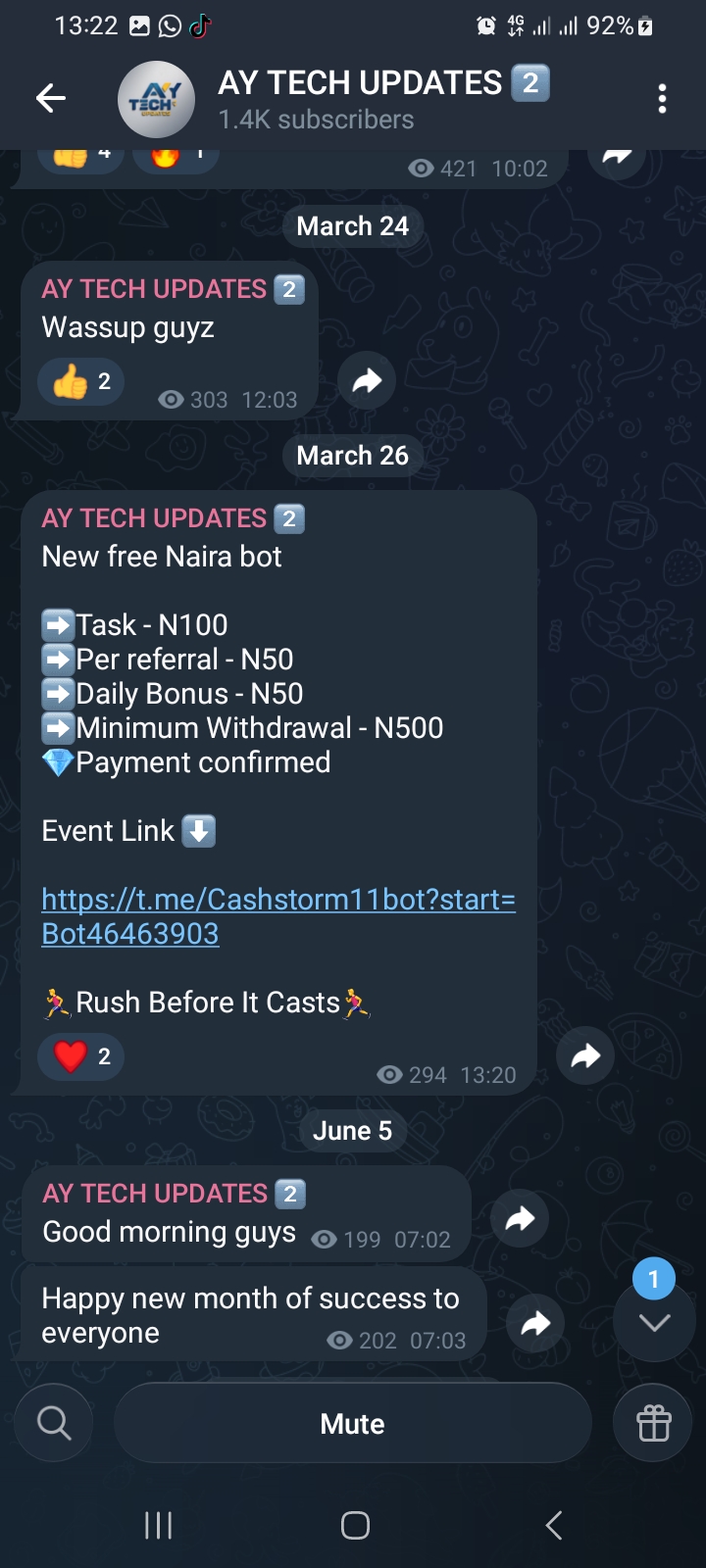Forward the 'Good morning guys' message

(520, 1218)
